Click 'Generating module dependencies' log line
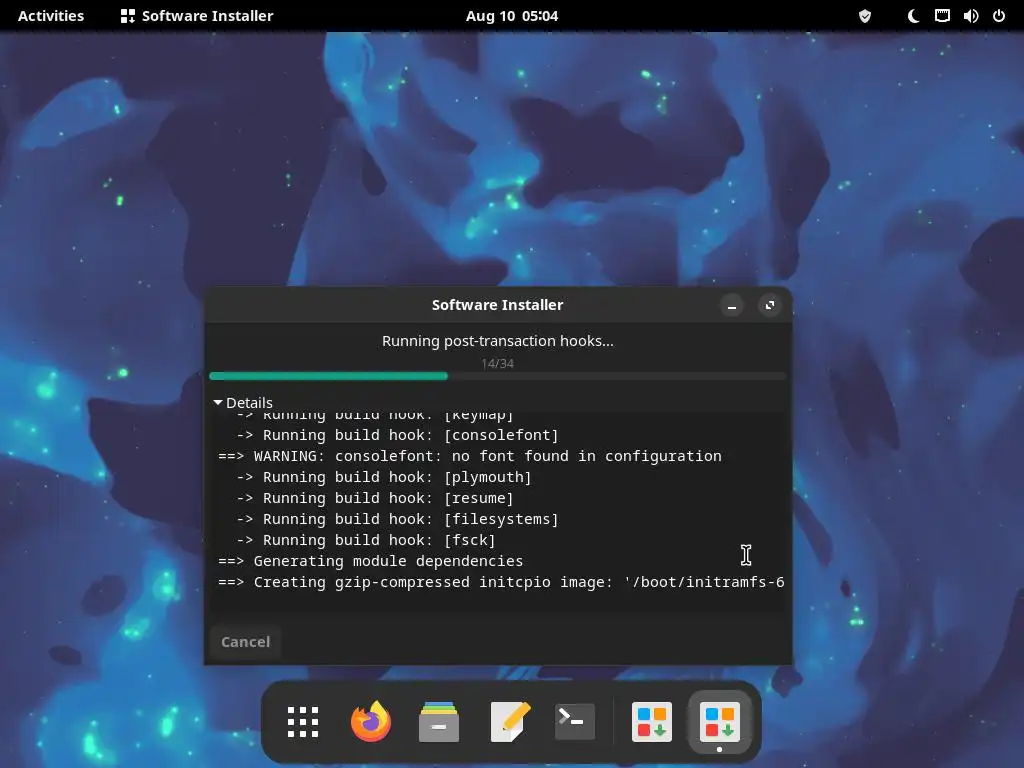Screen dimensions: 1024x768 [370, 561]
